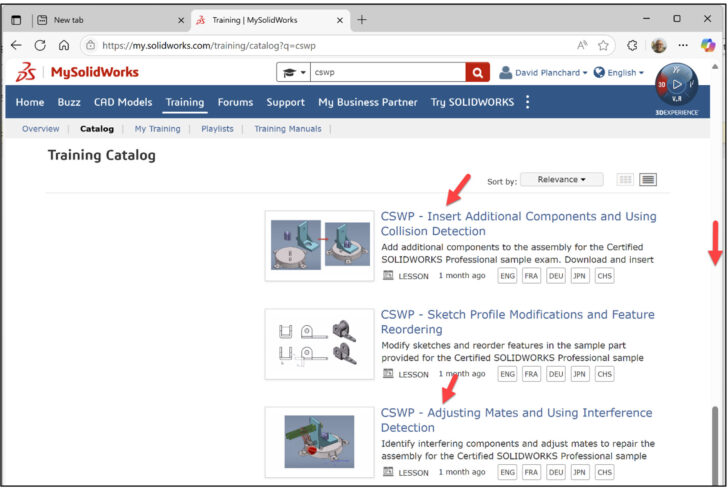Close the New tab browser tab
Screen dimensions: 728x489
tap(181, 20)
